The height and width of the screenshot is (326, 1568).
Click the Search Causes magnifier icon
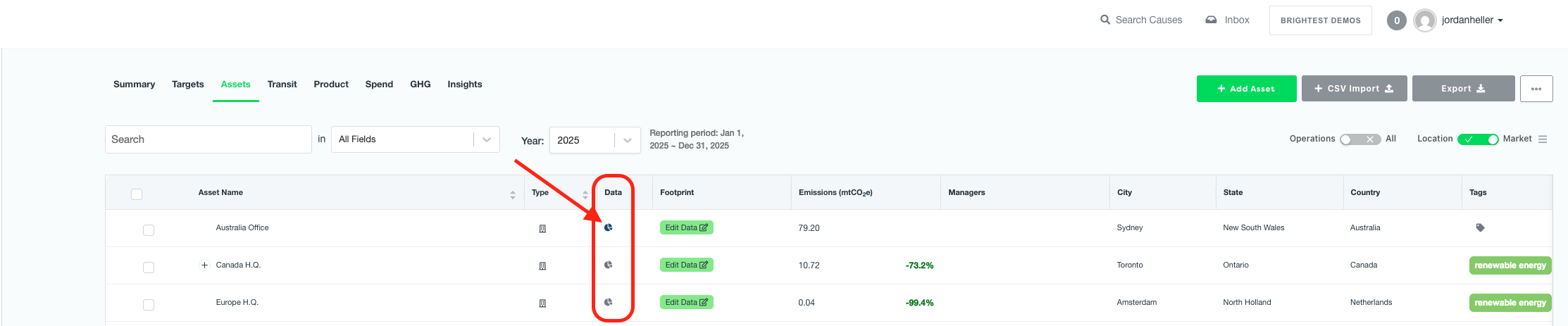(x=1105, y=20)
